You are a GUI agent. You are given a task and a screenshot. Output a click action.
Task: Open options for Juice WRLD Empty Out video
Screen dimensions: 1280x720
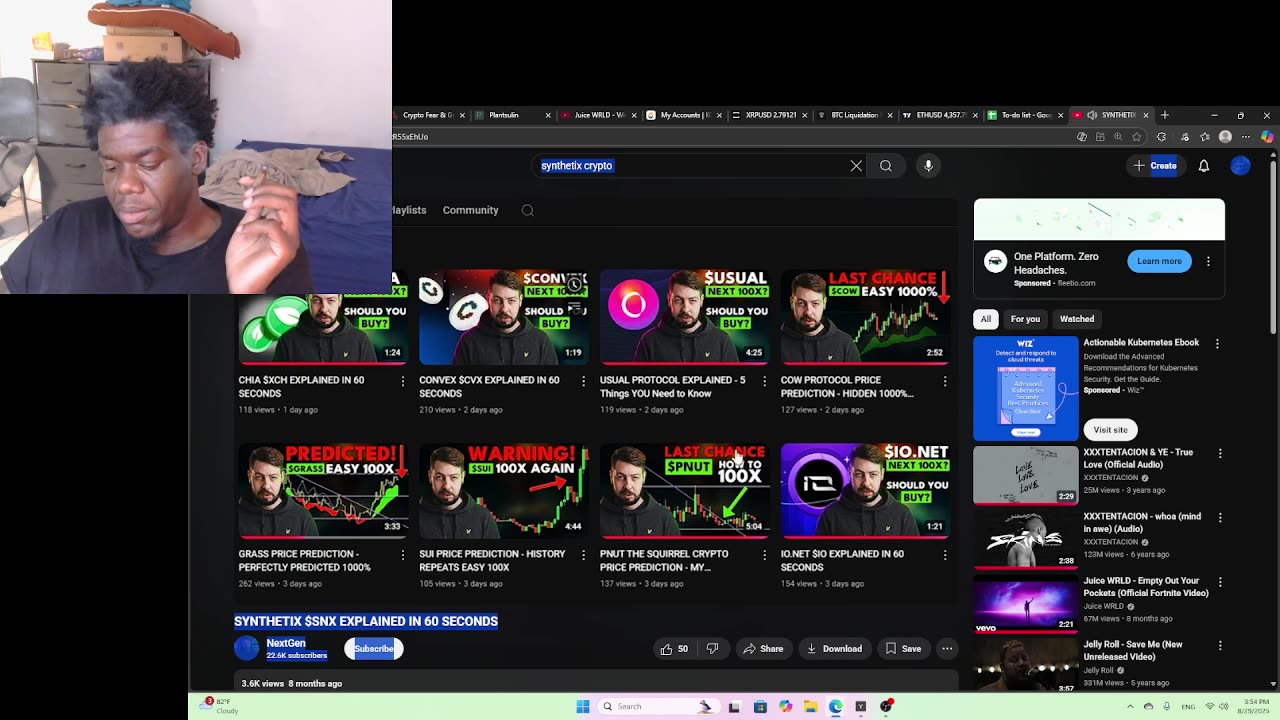(x=1220, y=581)
